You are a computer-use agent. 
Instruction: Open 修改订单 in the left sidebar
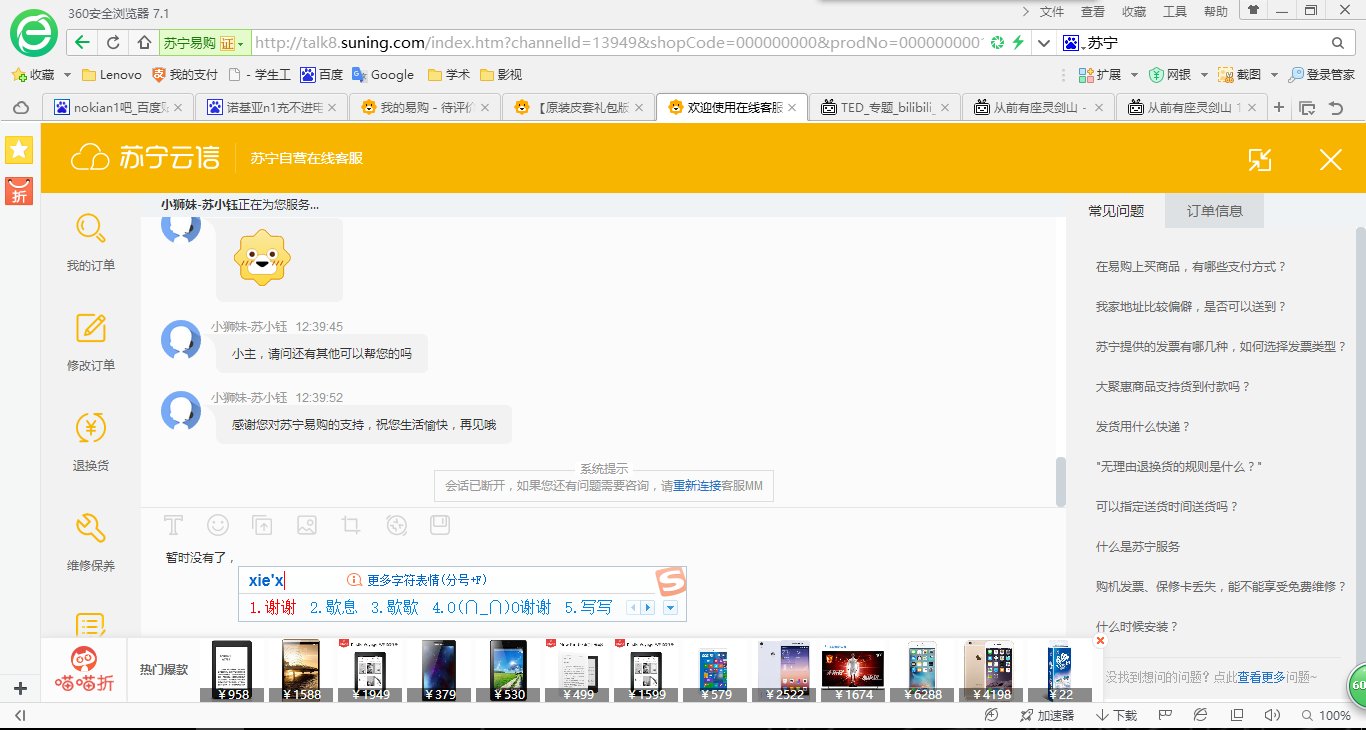click(91, 342)
